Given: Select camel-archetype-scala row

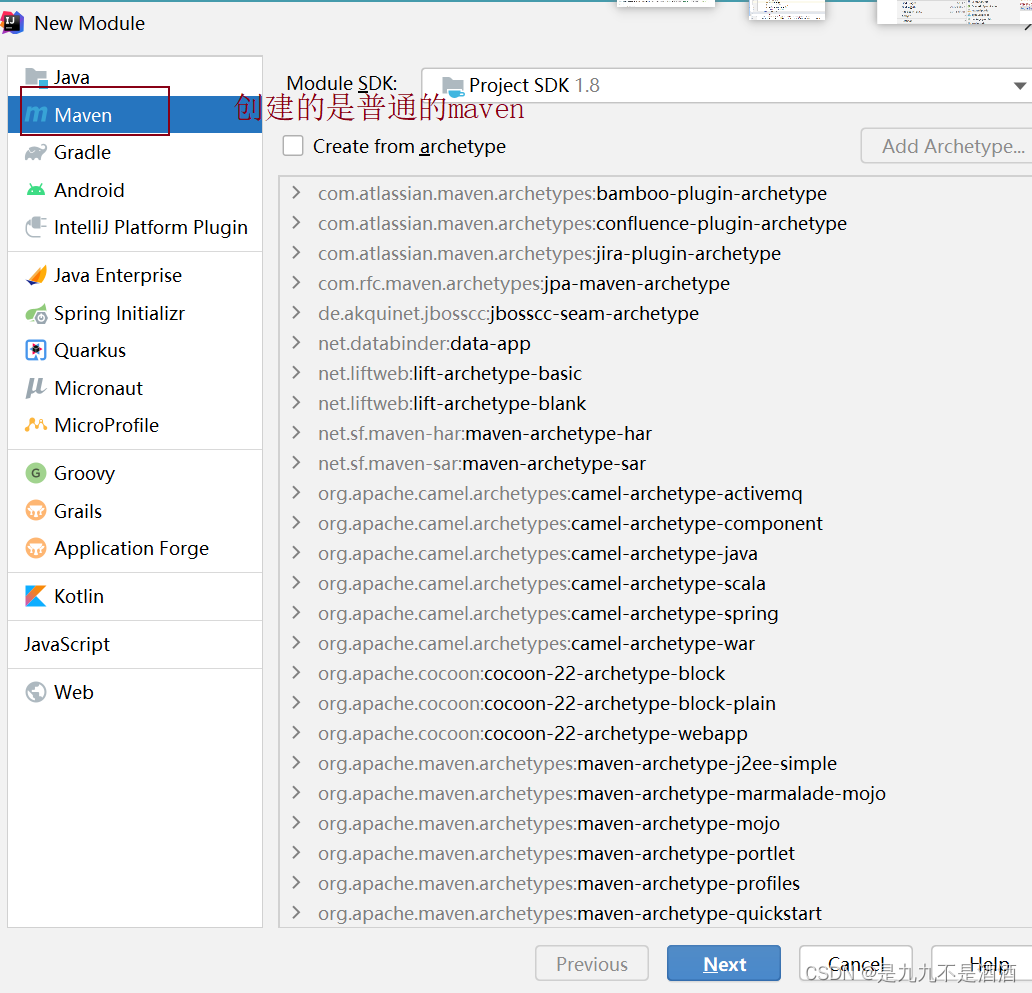Looking at the screenshot, I should pos(656,583).
